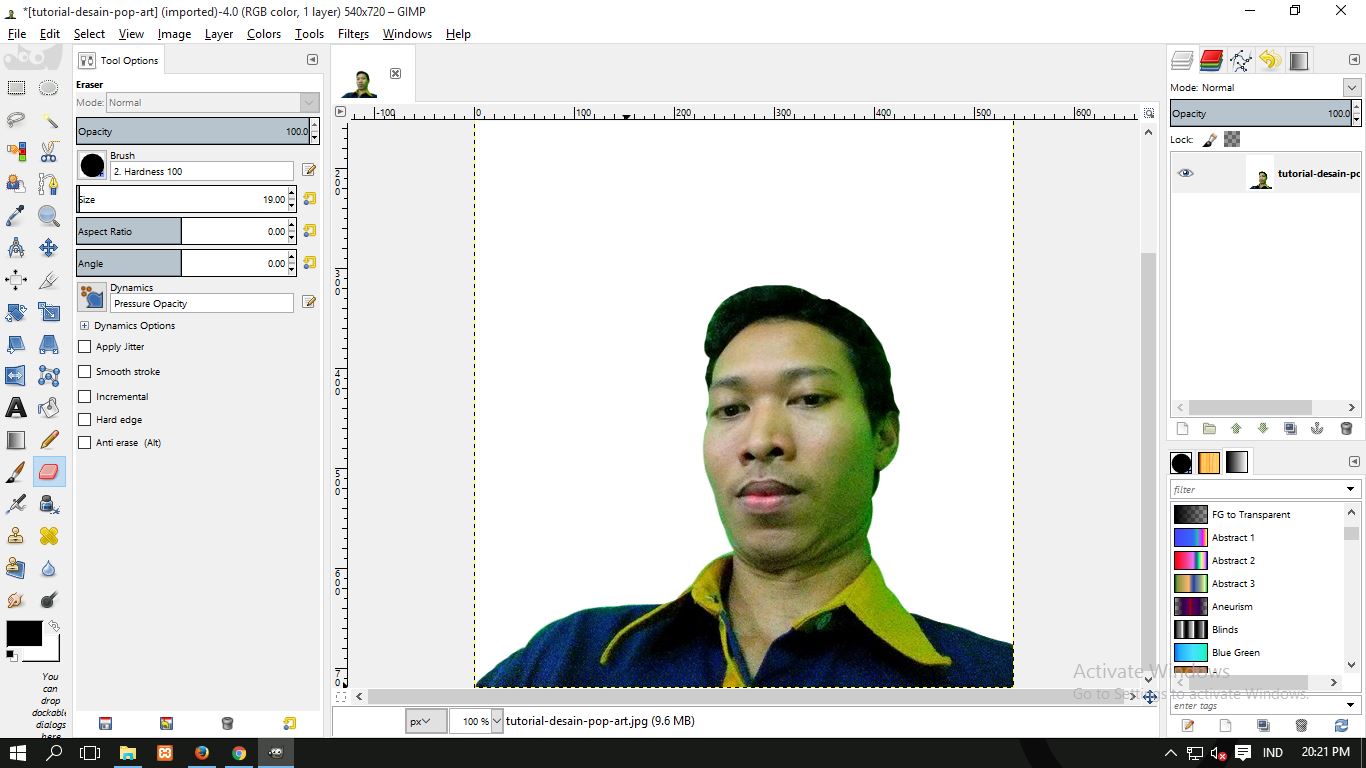Viewport: 1366px width, 768px height.
Task: Expand the Dynamics Options section
Action: click(x=84, y=325)
